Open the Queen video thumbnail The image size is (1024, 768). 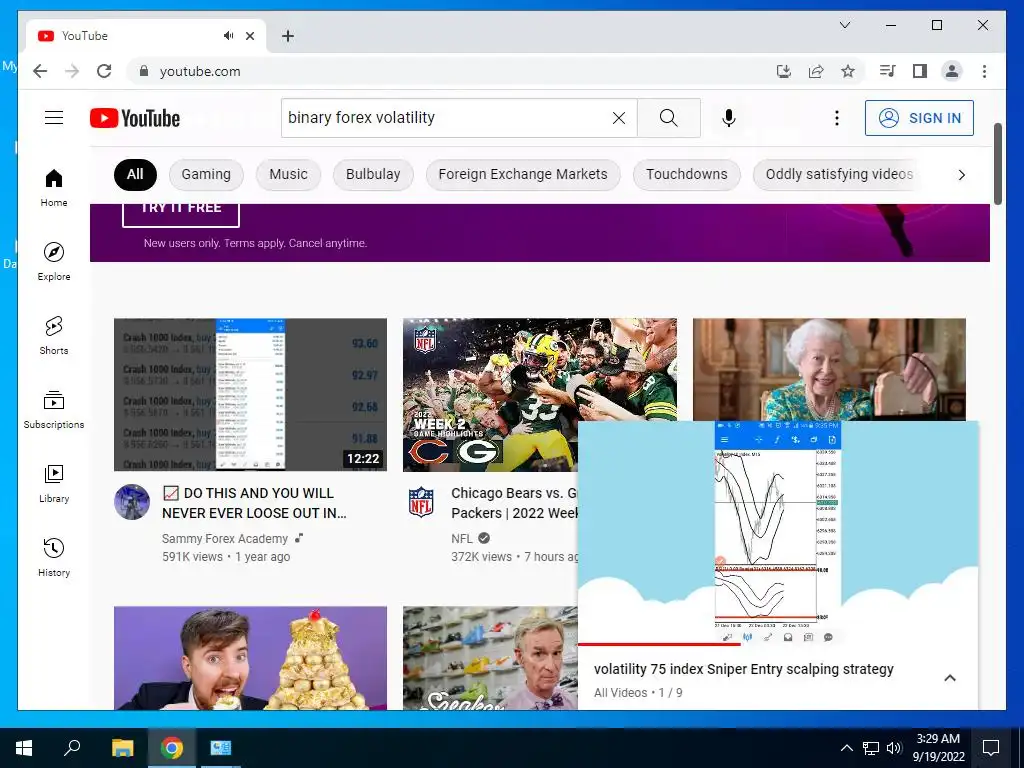tap(829, 370)
